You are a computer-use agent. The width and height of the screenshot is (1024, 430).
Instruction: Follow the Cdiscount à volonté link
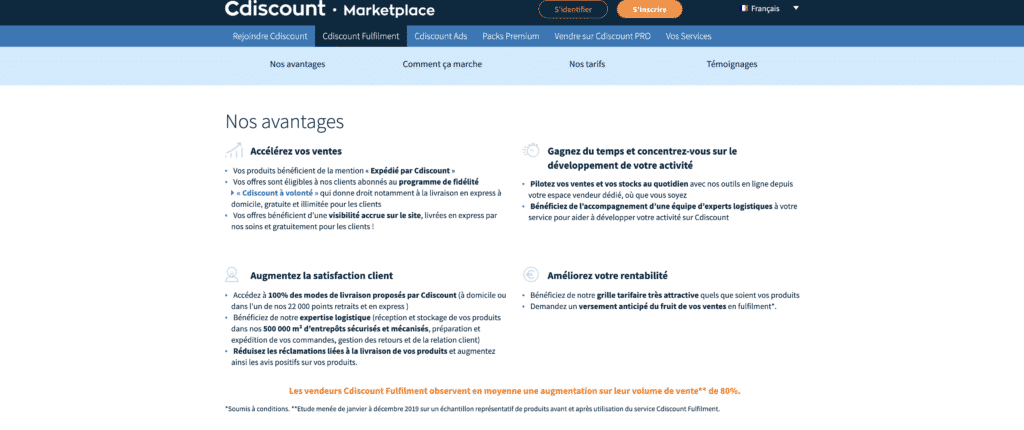(274, 192)
